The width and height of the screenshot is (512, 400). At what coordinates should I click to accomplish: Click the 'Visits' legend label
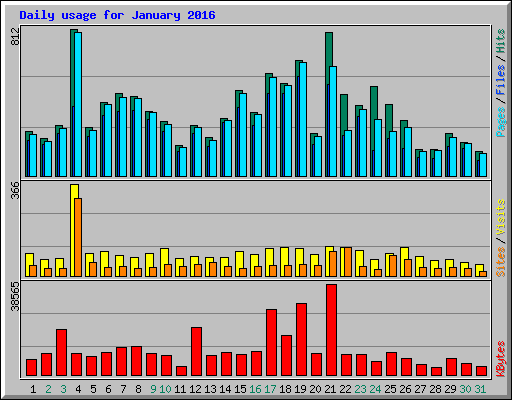(x=501, y=217)
